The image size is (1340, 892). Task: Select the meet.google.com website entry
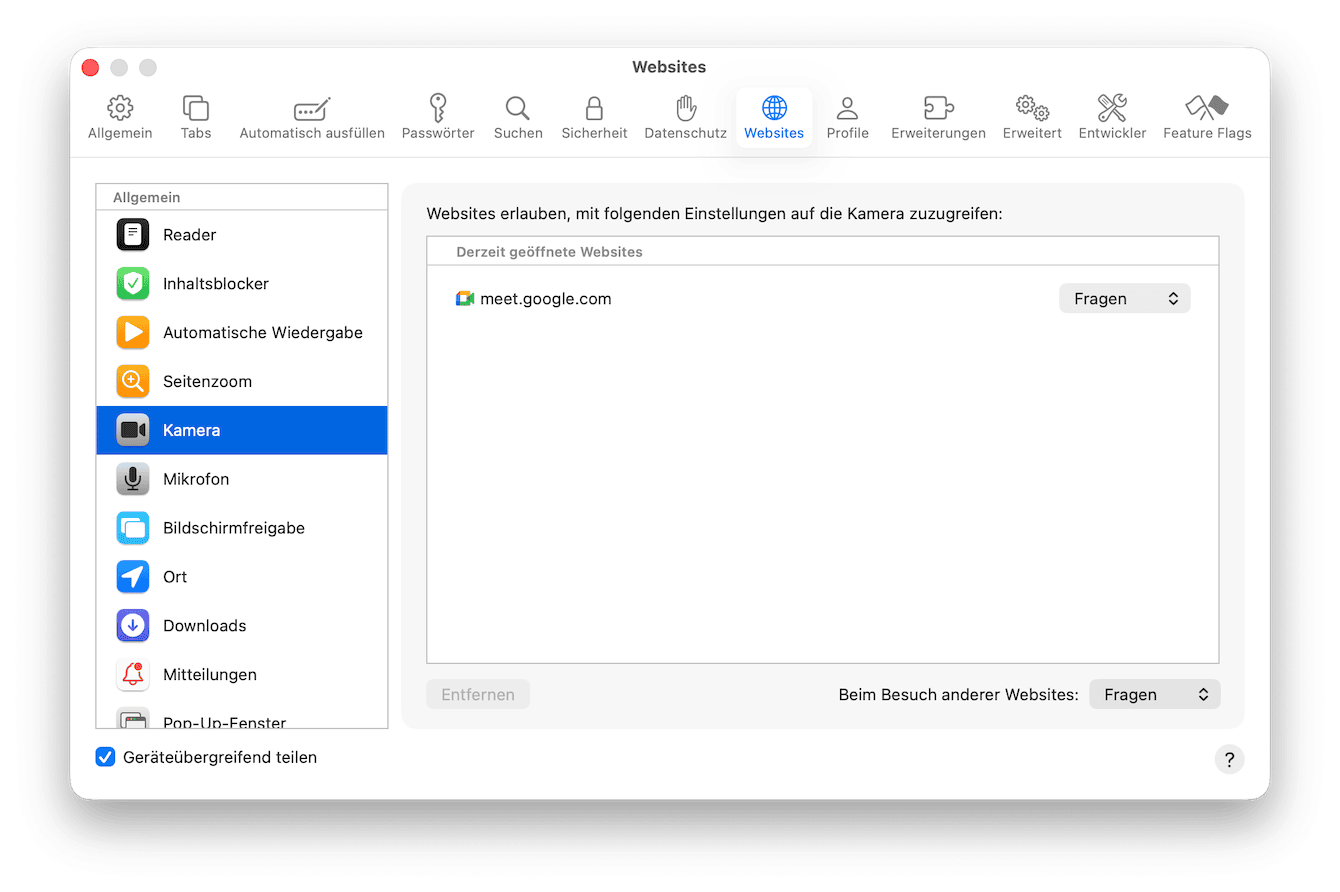click(x=545, y=297)
